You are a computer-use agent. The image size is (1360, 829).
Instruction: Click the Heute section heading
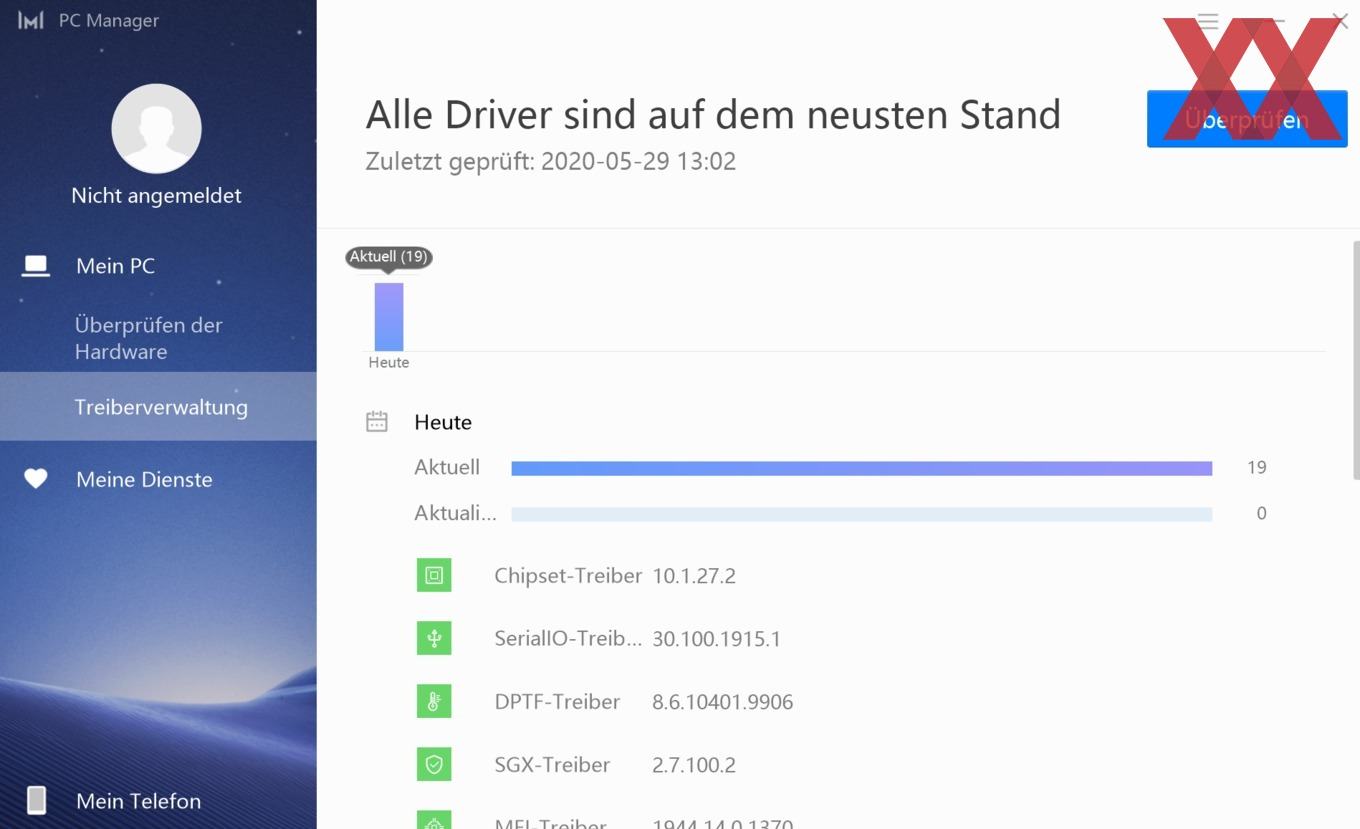(x=443, y=422)
